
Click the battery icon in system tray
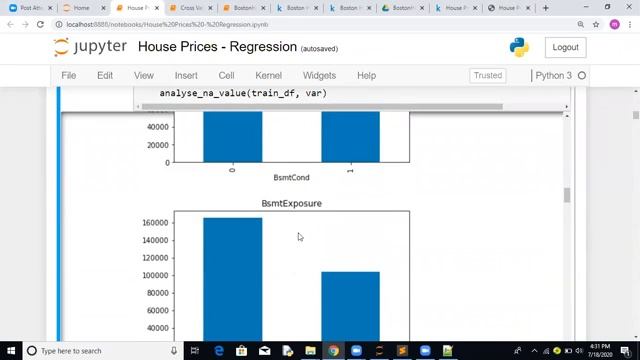[x=568, y=351]
